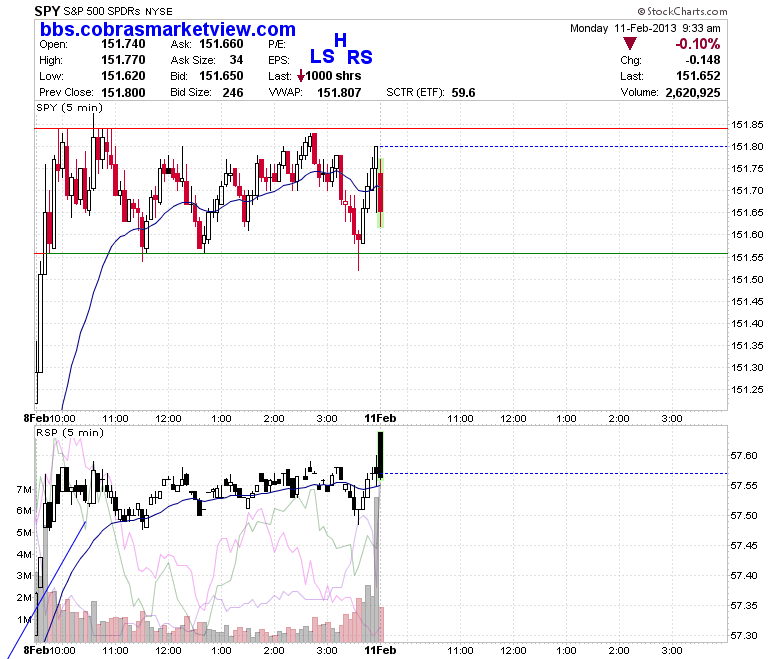Click the 151.25 price axis label
The width and height of the screenshot is (780, 659).
[x=747, y=389]
